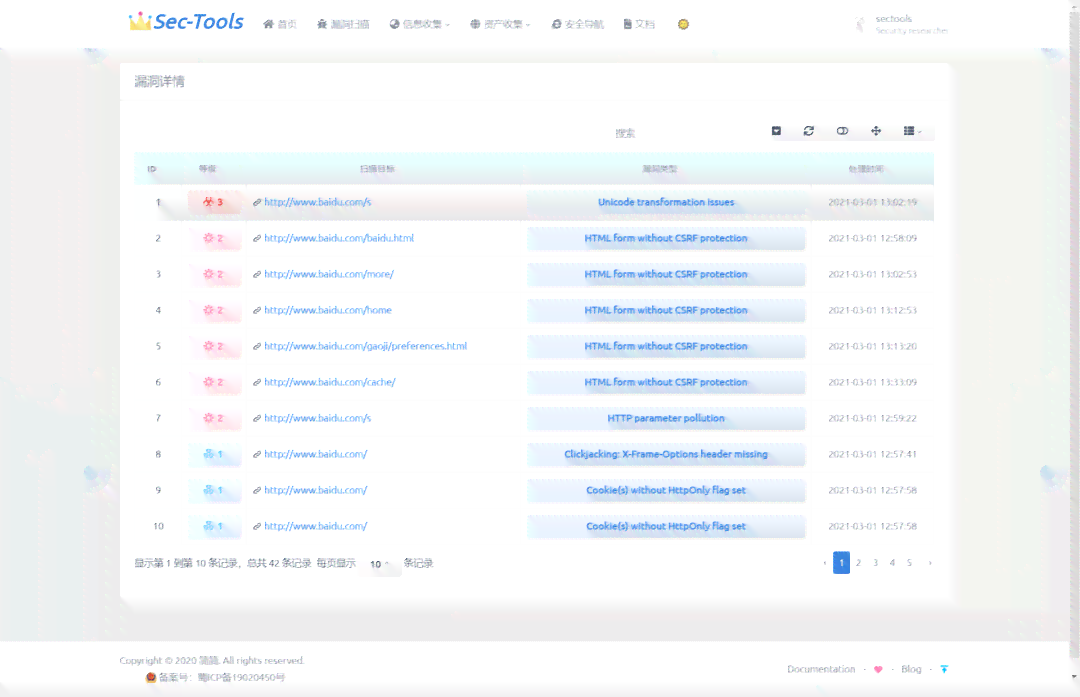Sort by the 等级 column header
Image resolution: width=1080 pixels, height=697 pixels.
tap(207, 169)
